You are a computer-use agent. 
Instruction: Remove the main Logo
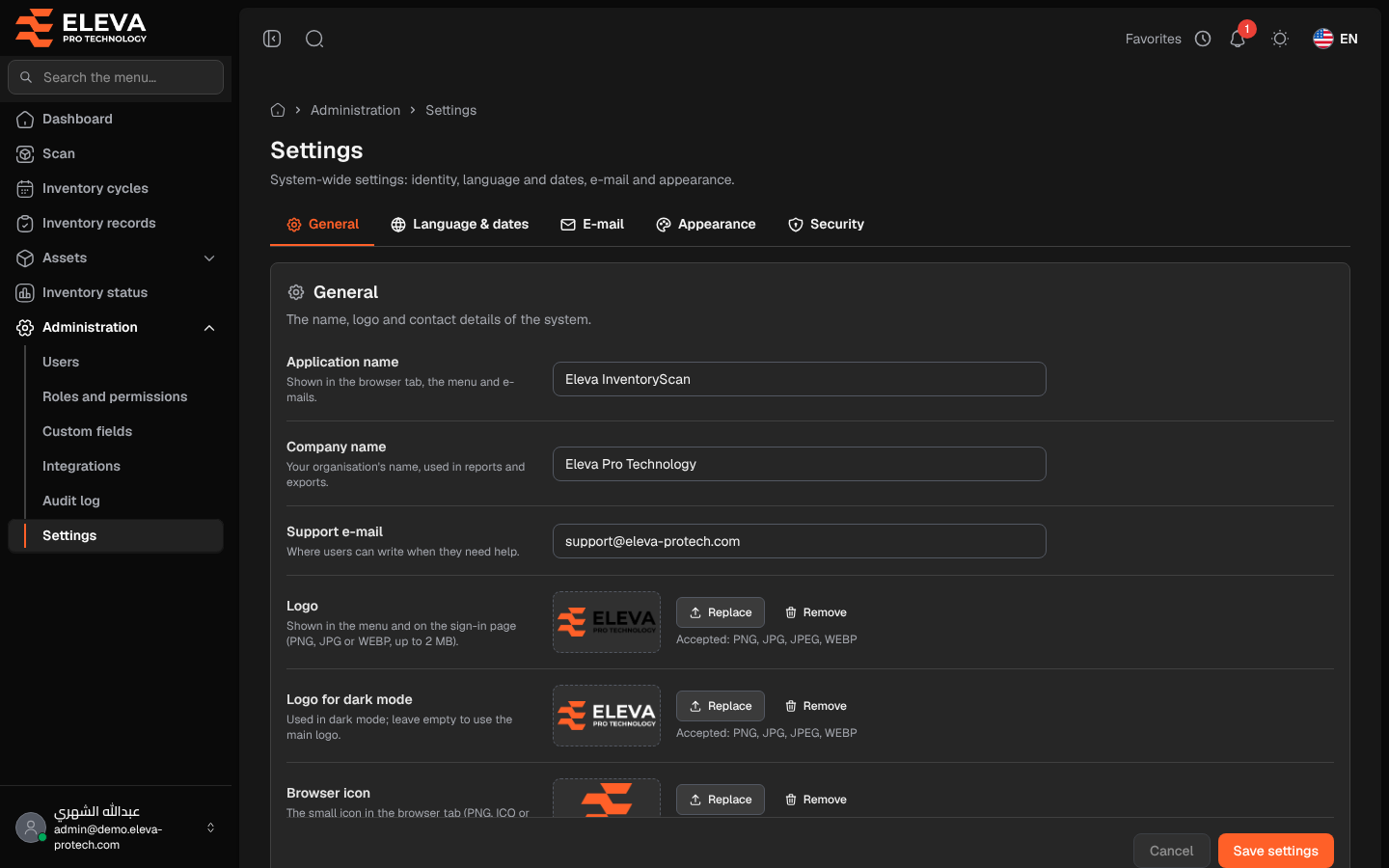point(816,612)
